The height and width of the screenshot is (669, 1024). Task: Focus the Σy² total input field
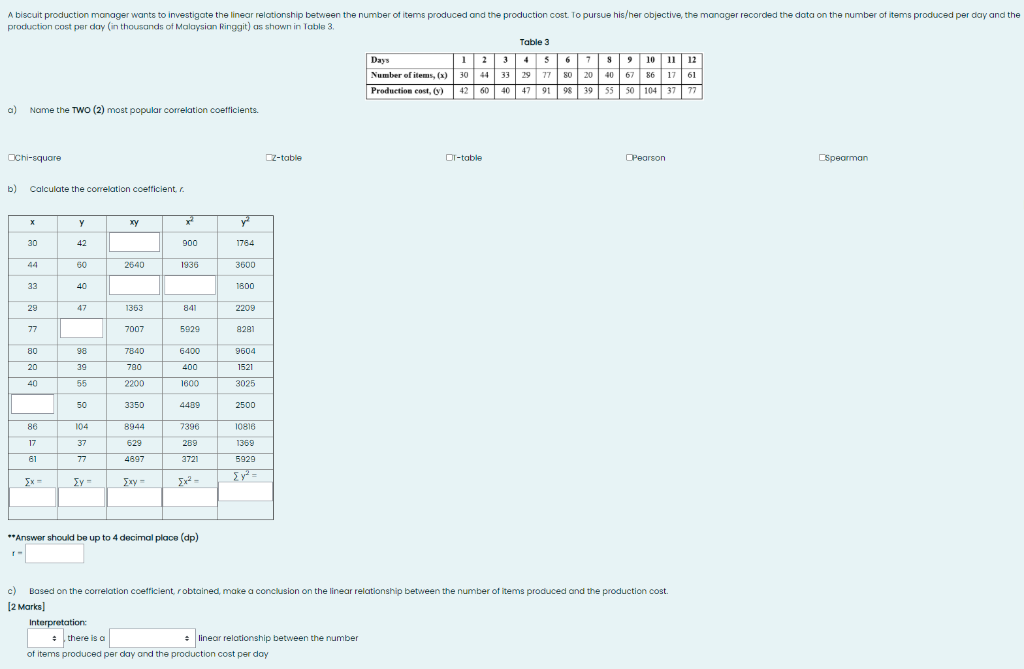tap(246, 492)
